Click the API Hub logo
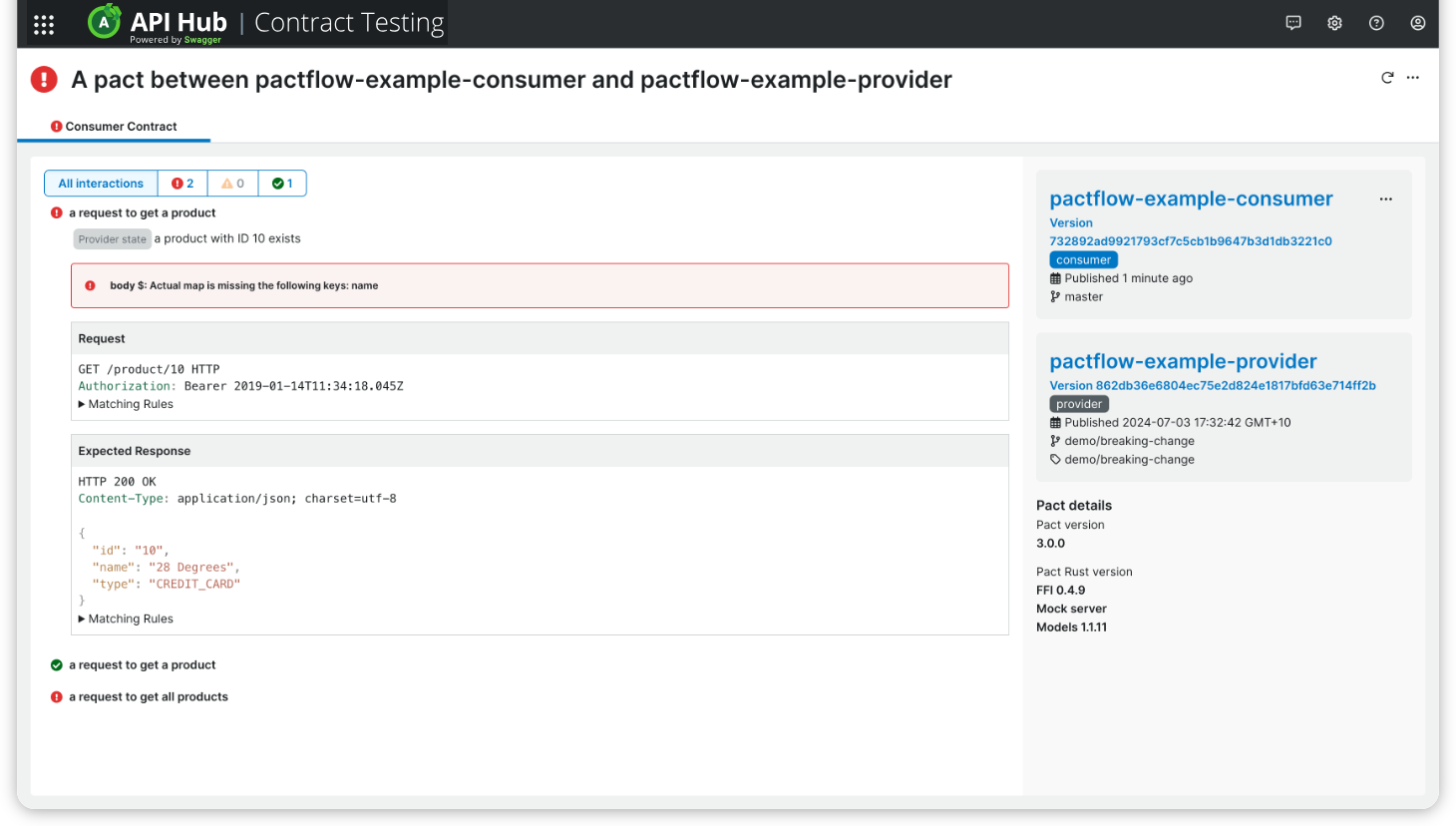The height and width of the screenshot is (826, 1456). tap(158, 24)
